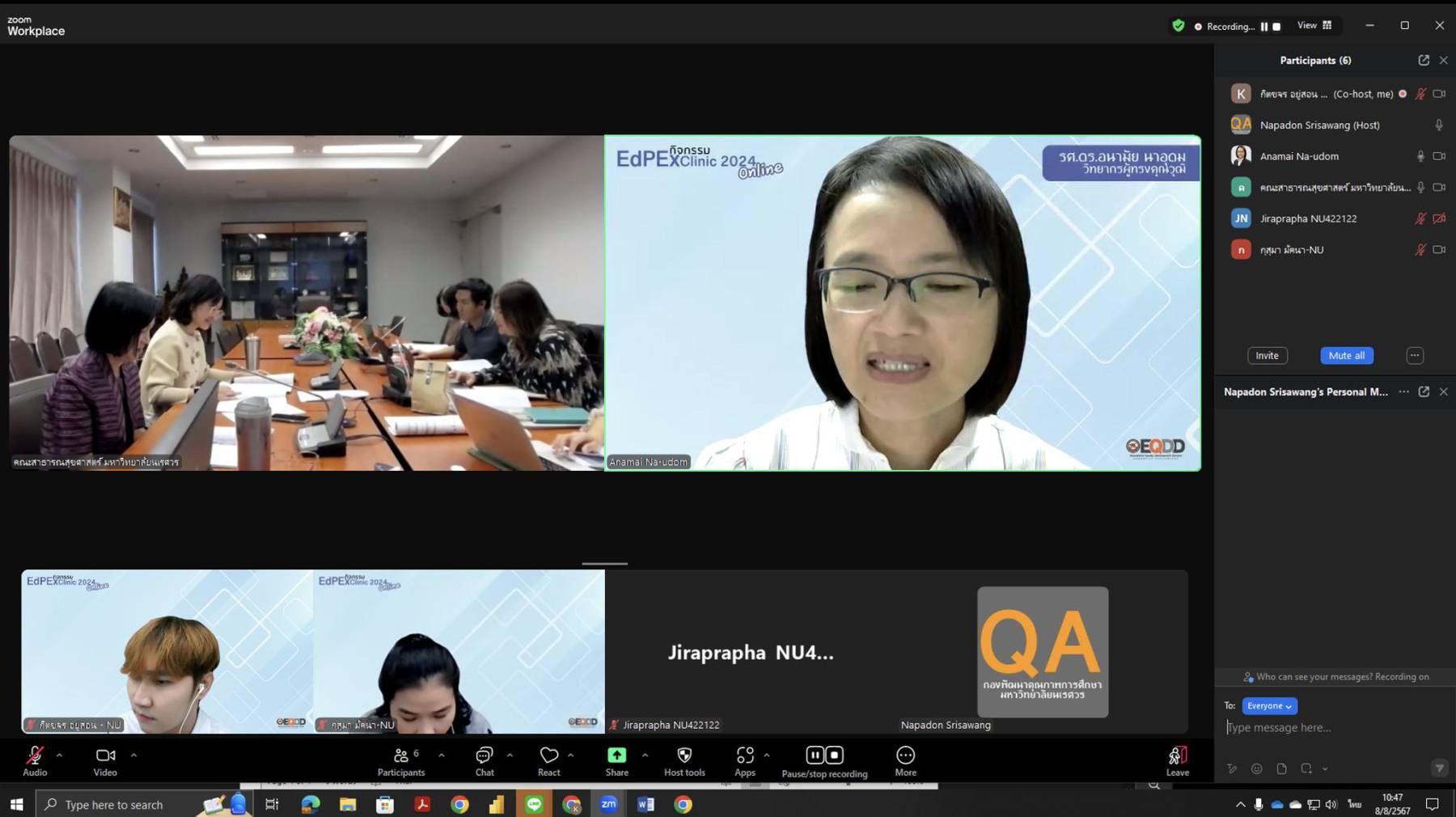The image size is (1456, 817).
Task: Toggle Participants panel from toolbar
Action: 401,760
